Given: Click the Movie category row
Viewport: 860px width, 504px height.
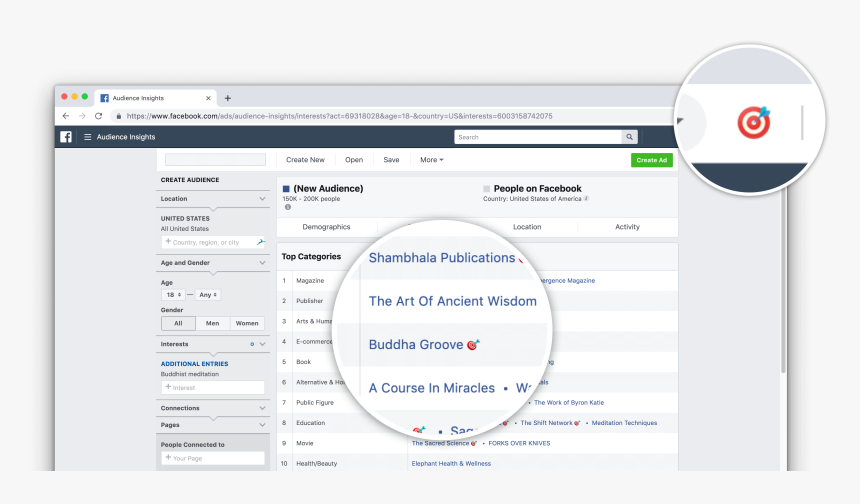Looking at the screenshot, I should [477, 443].
